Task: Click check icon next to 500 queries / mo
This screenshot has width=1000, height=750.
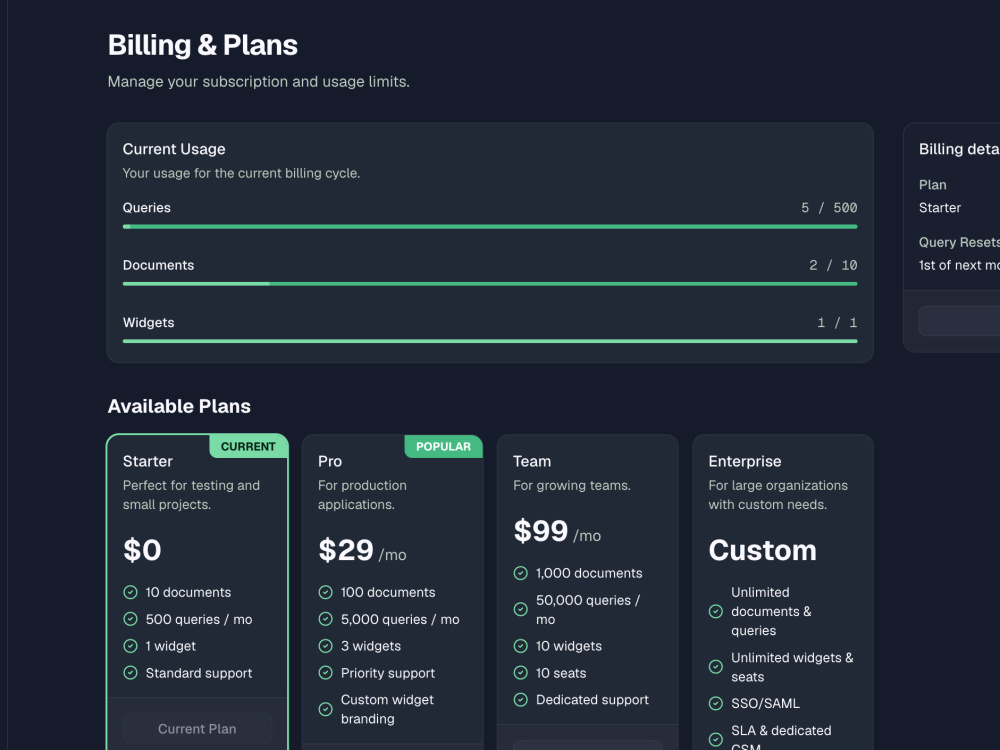Action: (x=130, y=619)
